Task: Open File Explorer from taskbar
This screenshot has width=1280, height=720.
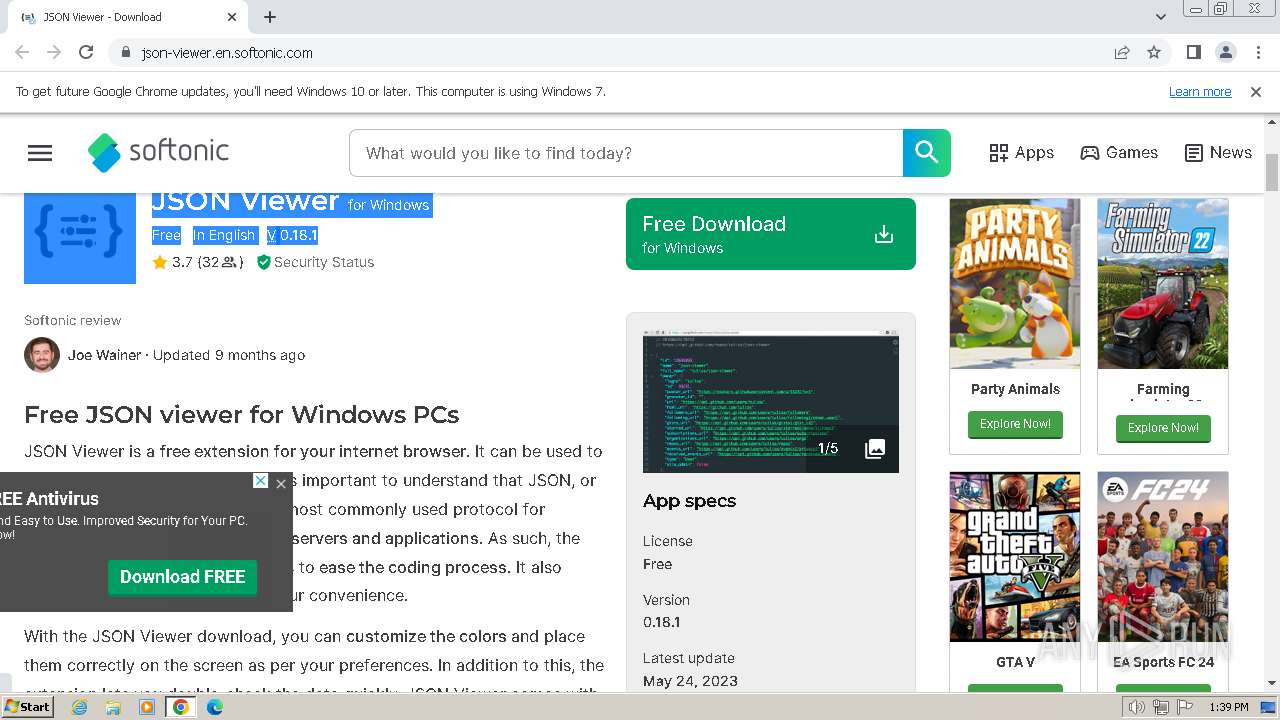Action: pos(113,707)
